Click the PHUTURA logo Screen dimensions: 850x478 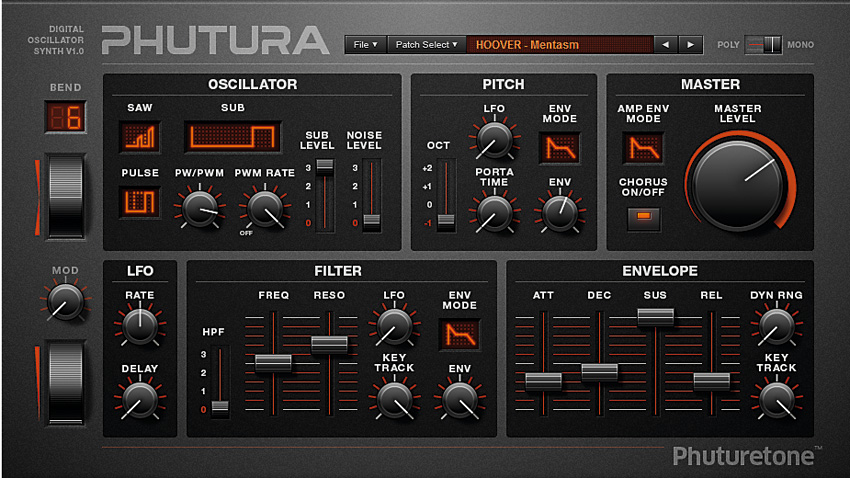[x=215, y=41]
